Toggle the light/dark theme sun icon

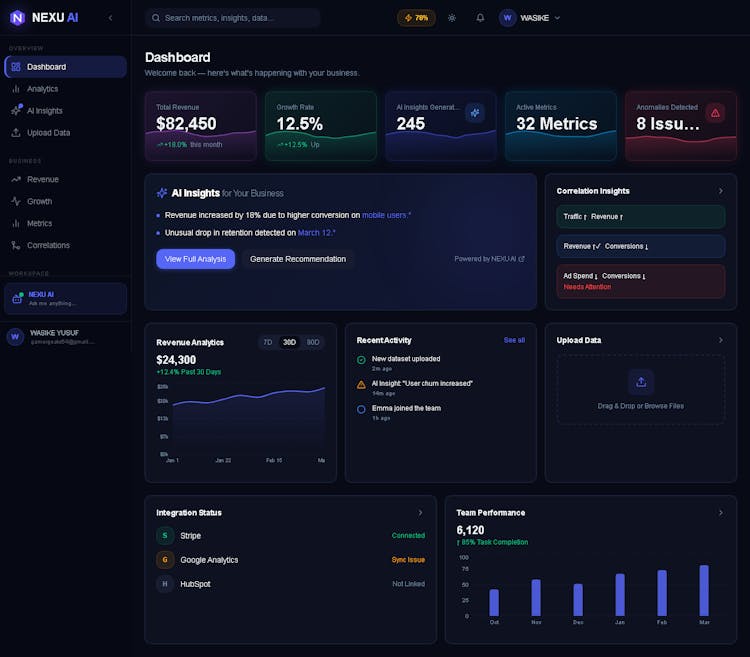click(x=452, y=18)
